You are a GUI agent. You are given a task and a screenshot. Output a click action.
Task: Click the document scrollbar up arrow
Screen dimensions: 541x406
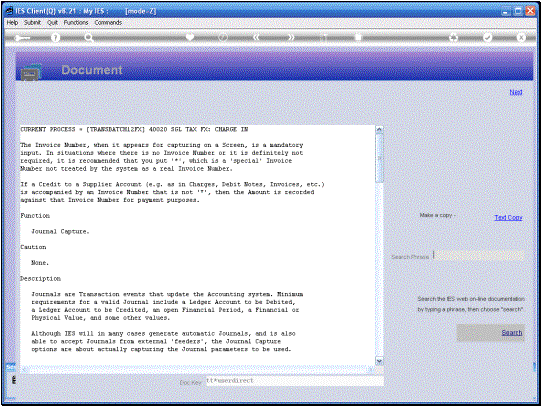pos(379,130)
